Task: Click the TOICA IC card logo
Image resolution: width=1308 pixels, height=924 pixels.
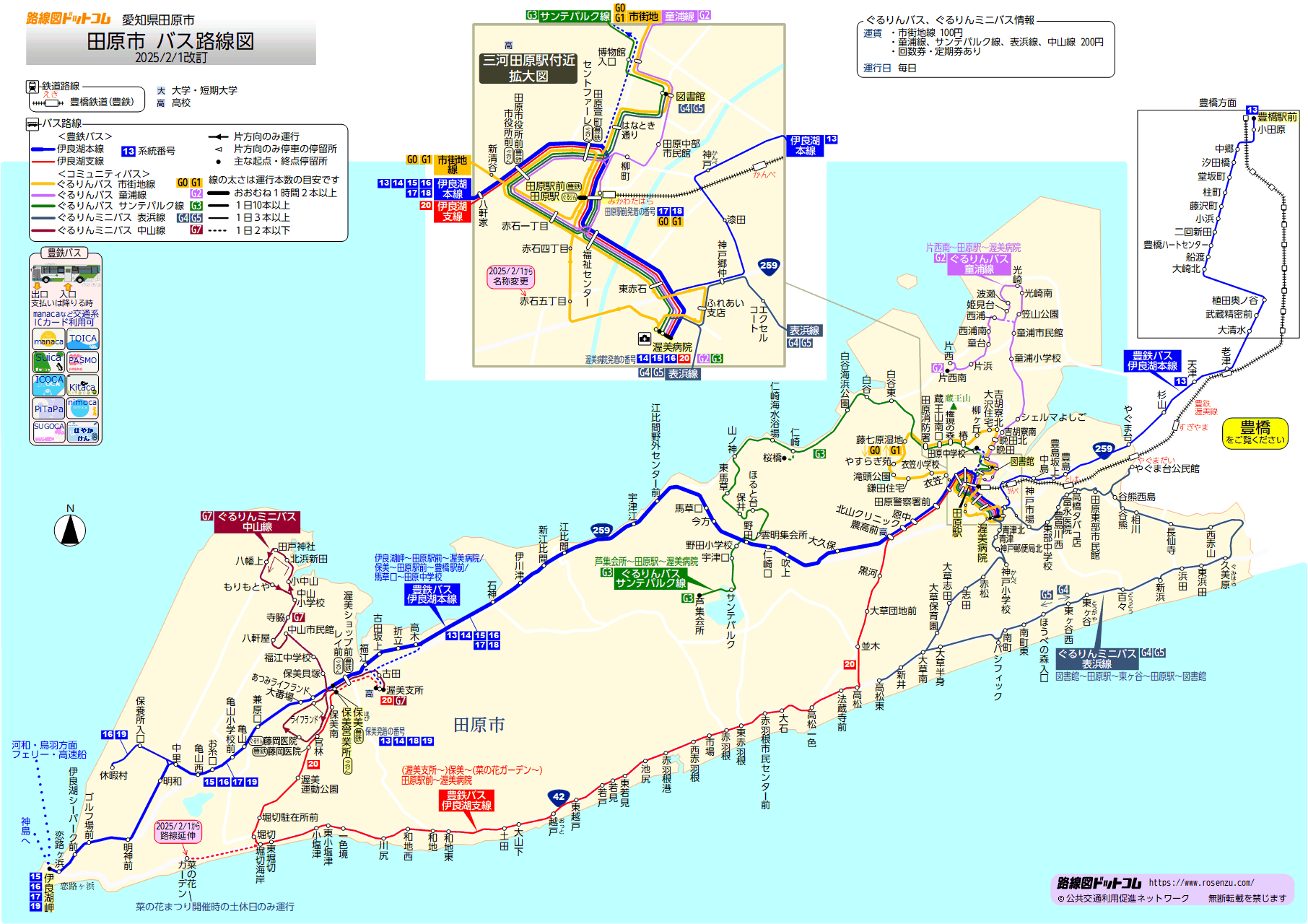Action: point(83,339)
